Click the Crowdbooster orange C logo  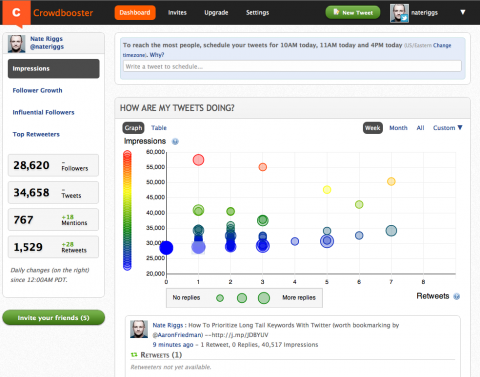pyautogui.click(x=16, y=13)
